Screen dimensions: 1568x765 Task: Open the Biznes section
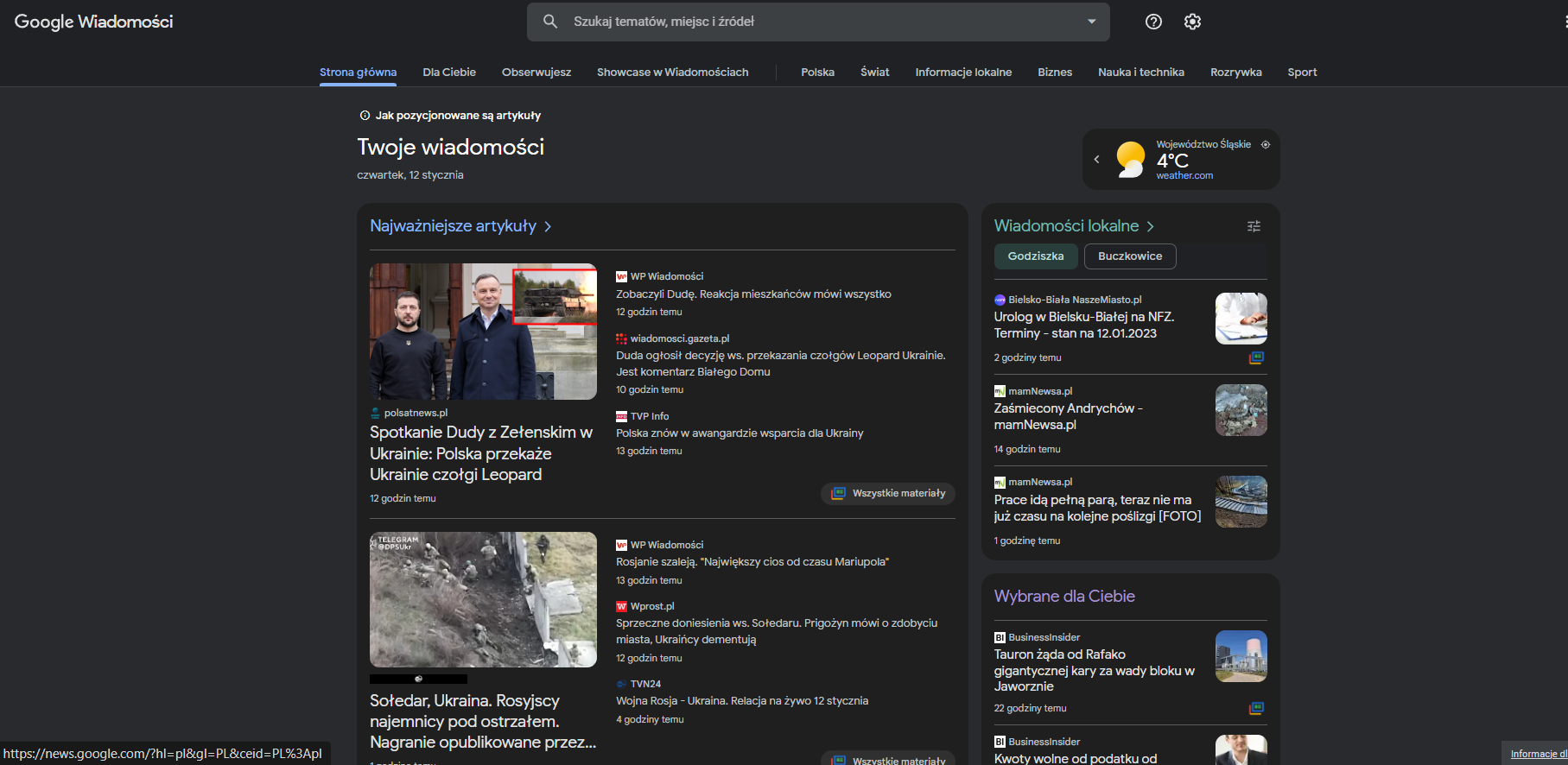pos(1055,73)
